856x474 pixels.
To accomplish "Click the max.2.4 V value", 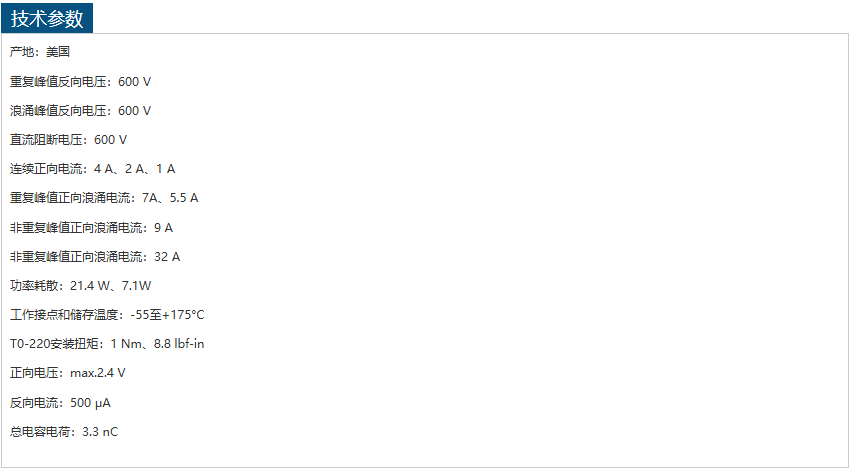I will [x=98, y=373].
